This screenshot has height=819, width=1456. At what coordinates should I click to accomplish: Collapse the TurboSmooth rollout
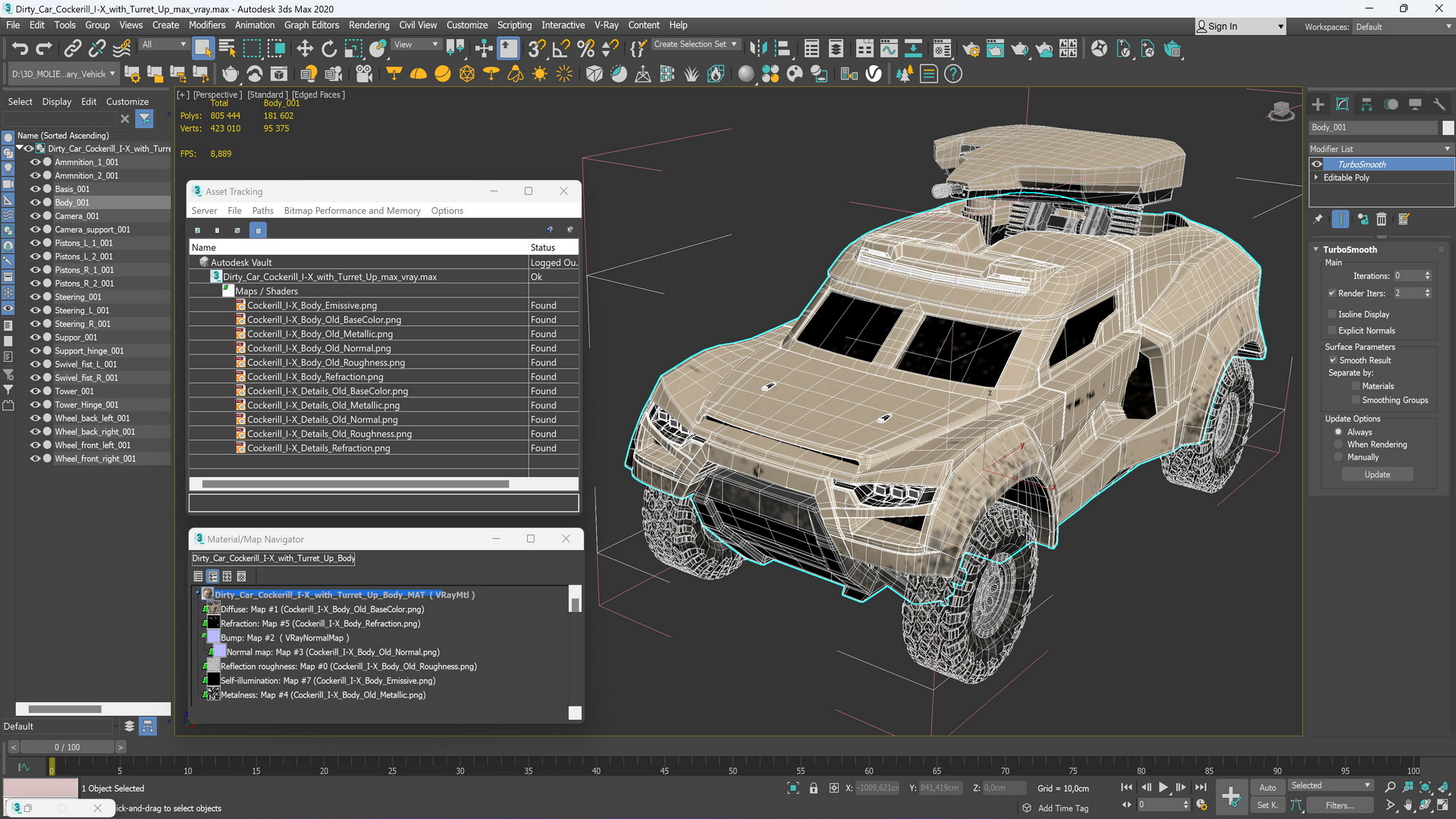coord(1316,249)
